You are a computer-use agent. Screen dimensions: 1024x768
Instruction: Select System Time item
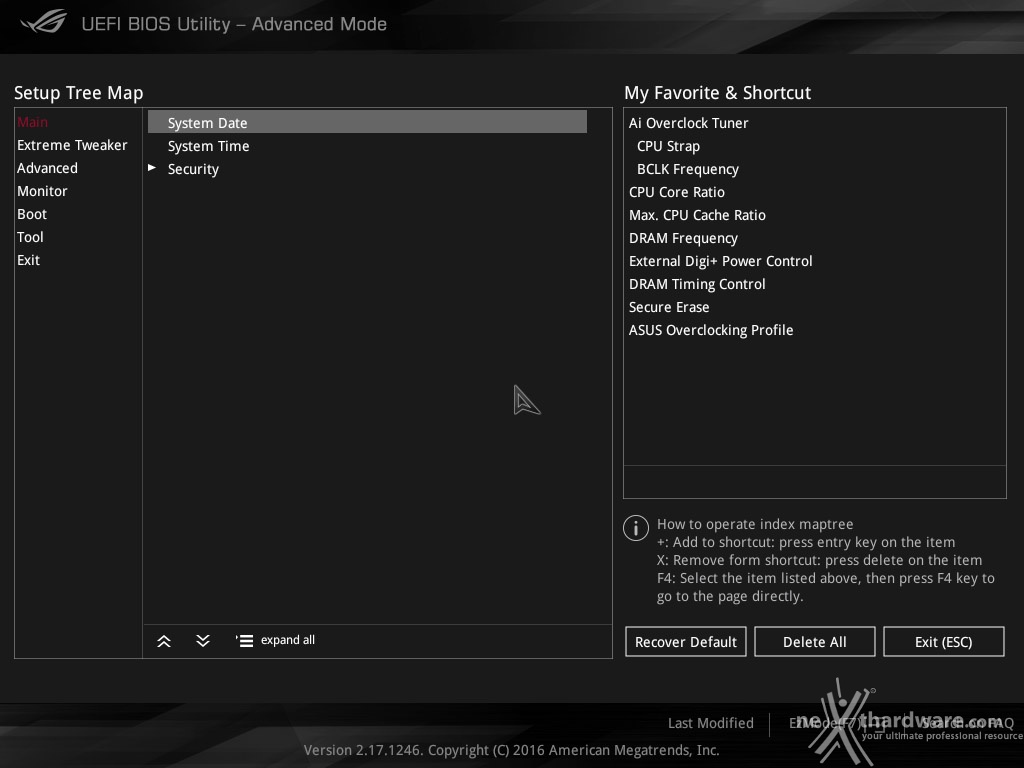[208, 146]
